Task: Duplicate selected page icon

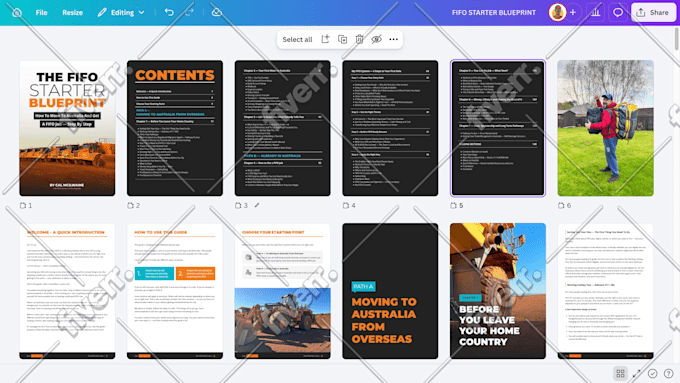Action: 342,39
